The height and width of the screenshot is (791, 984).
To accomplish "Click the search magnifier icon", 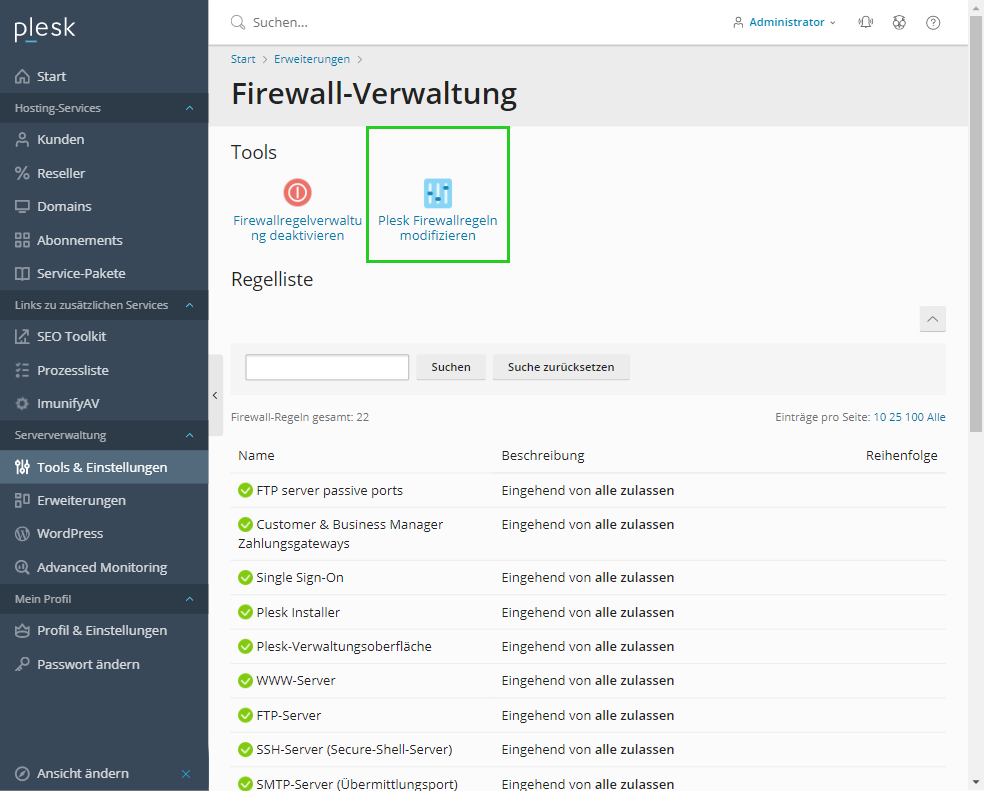I will pyautogui.click(x=238, y=23).
